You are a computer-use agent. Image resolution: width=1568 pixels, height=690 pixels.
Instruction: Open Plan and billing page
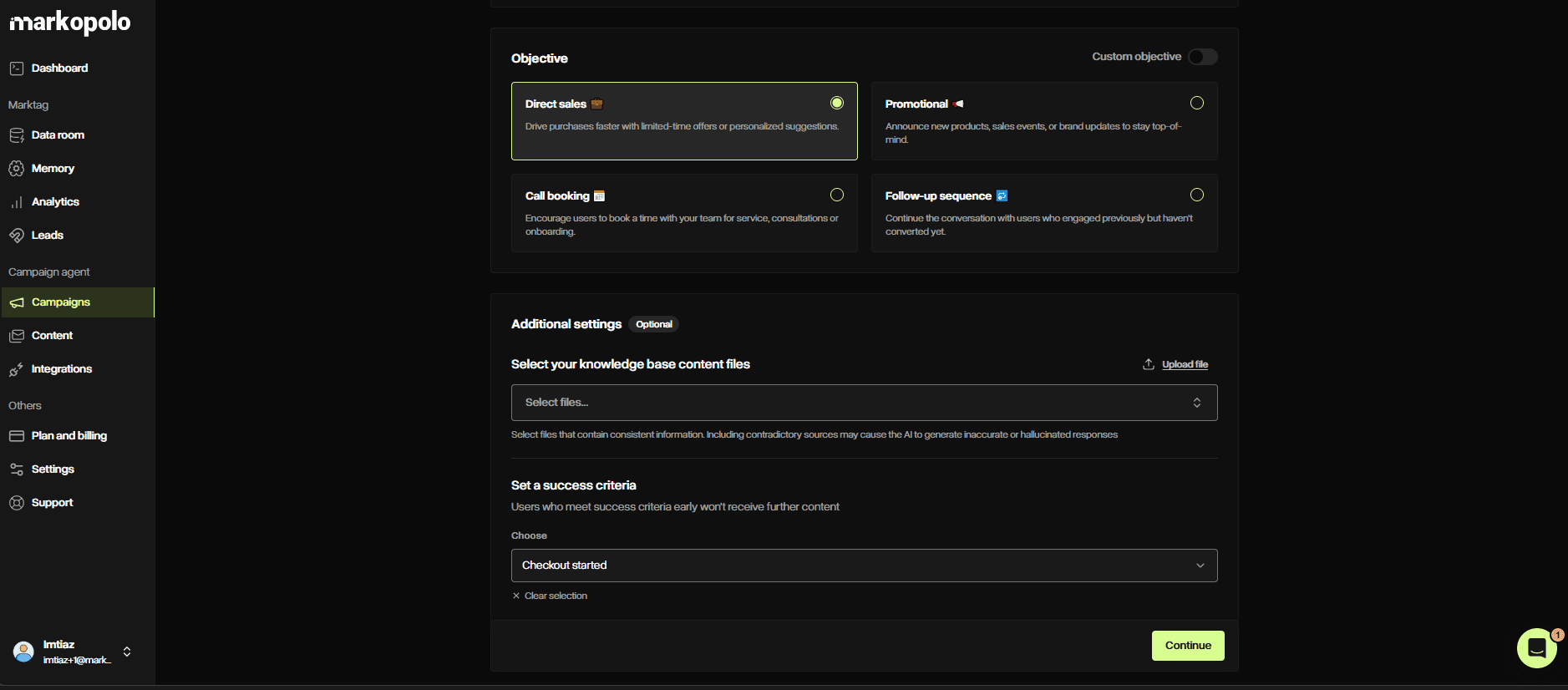69,436
